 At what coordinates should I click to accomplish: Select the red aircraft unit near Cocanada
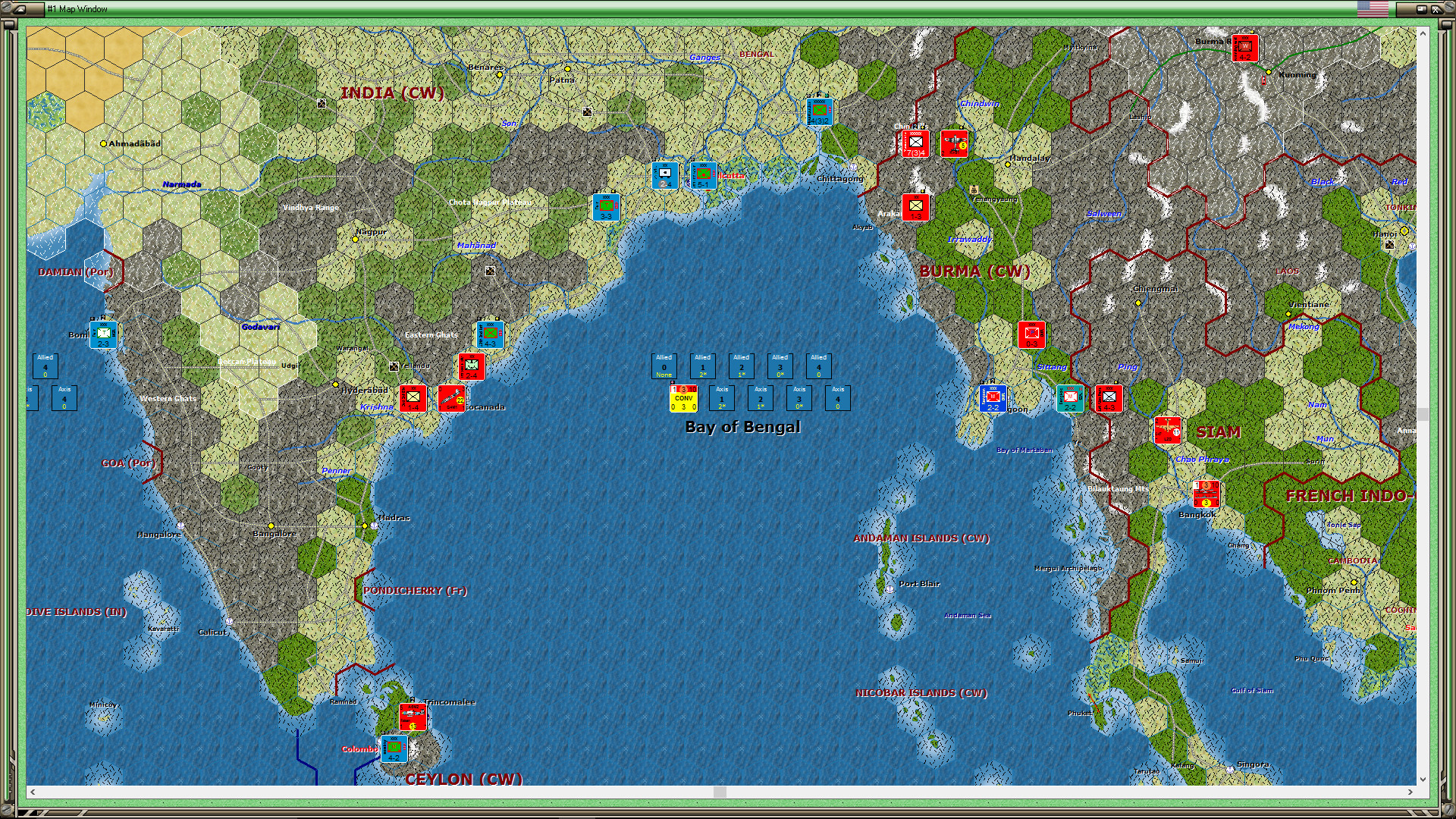pos(452,398)
